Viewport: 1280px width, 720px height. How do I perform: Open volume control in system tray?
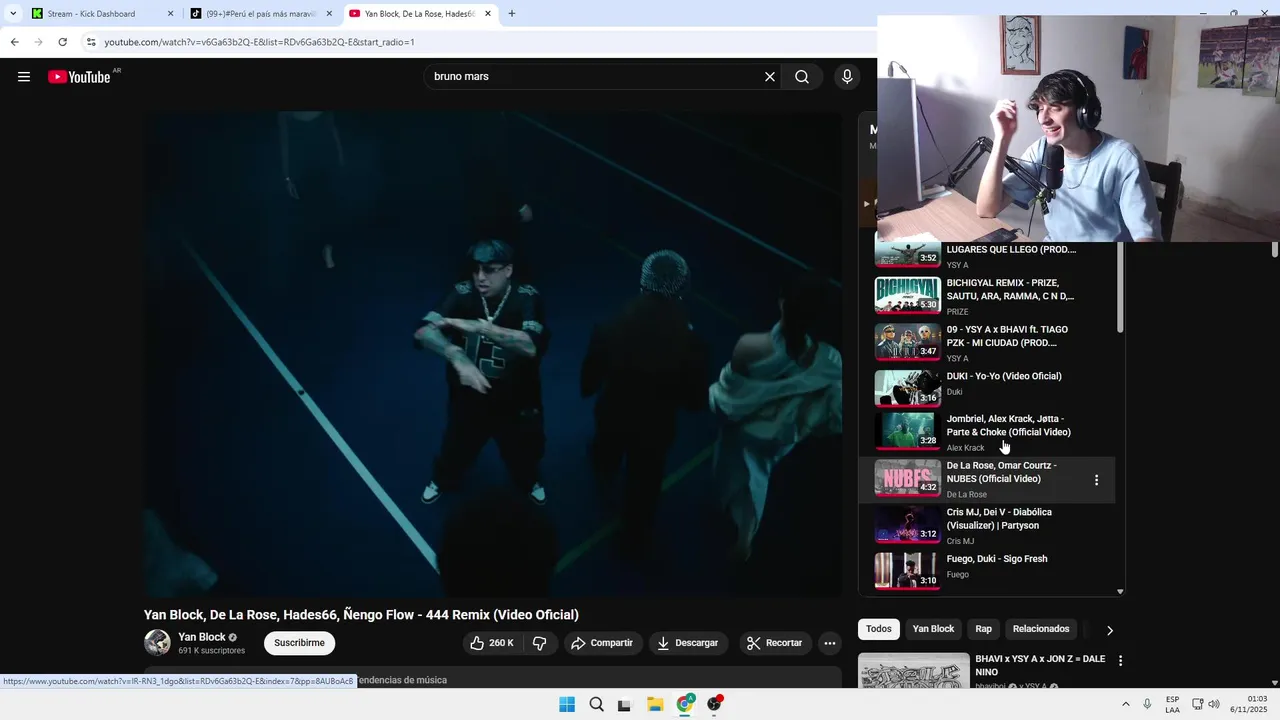pyautogui.click(x=1214, y=704)
